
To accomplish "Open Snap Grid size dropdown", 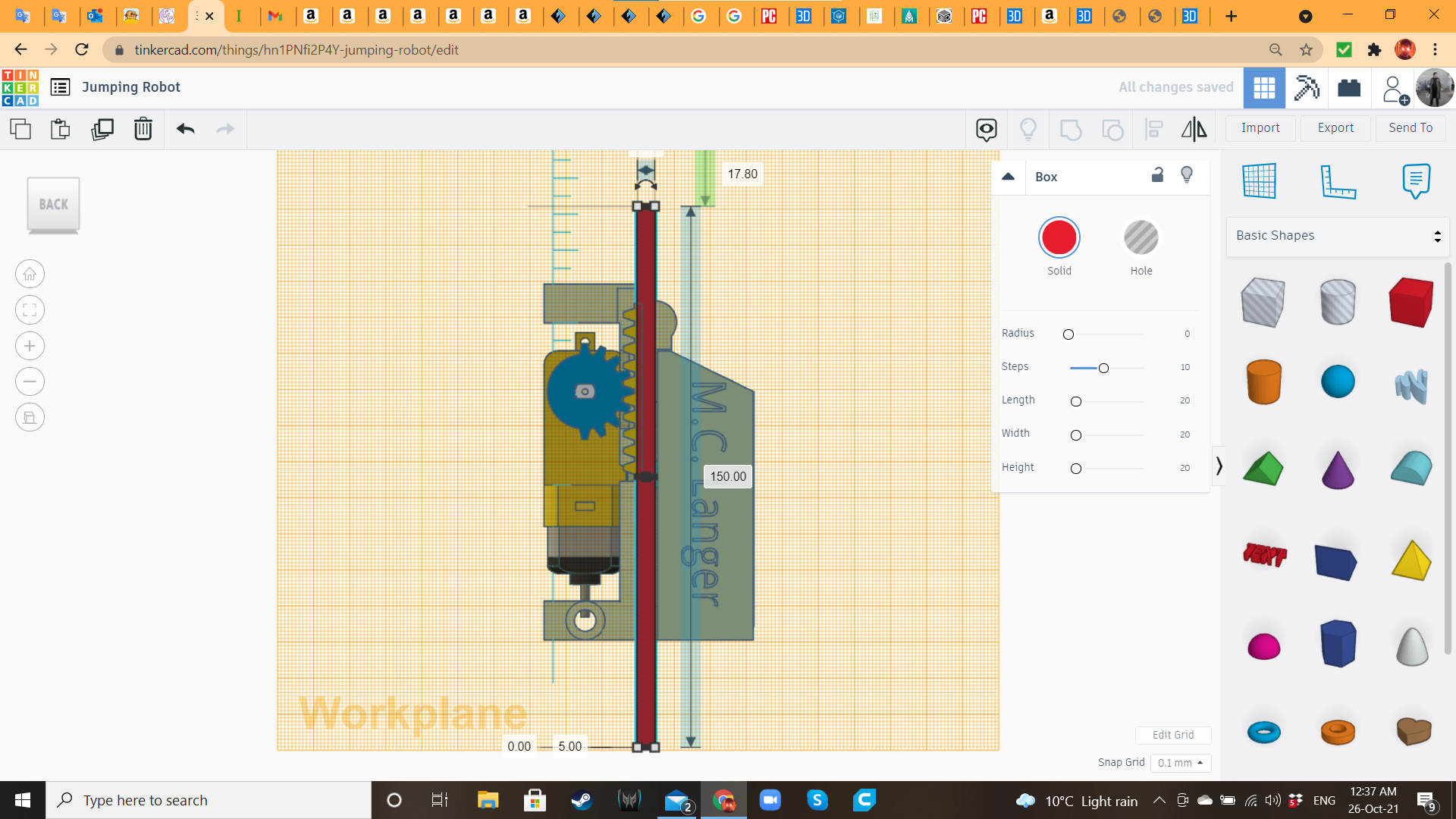I will pyautogui.click(x=1180, y=763).
